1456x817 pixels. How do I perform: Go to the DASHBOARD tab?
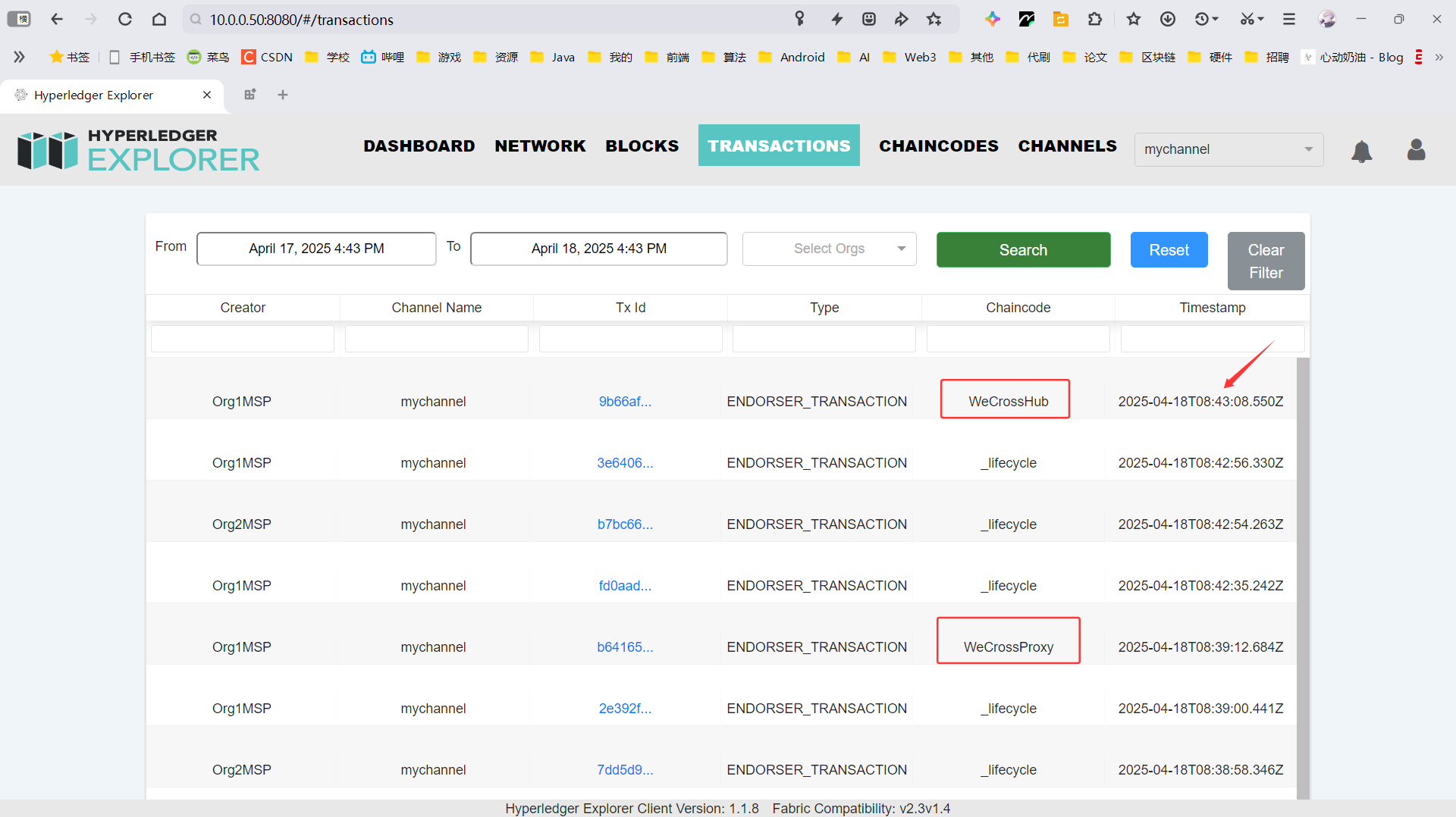419,146
